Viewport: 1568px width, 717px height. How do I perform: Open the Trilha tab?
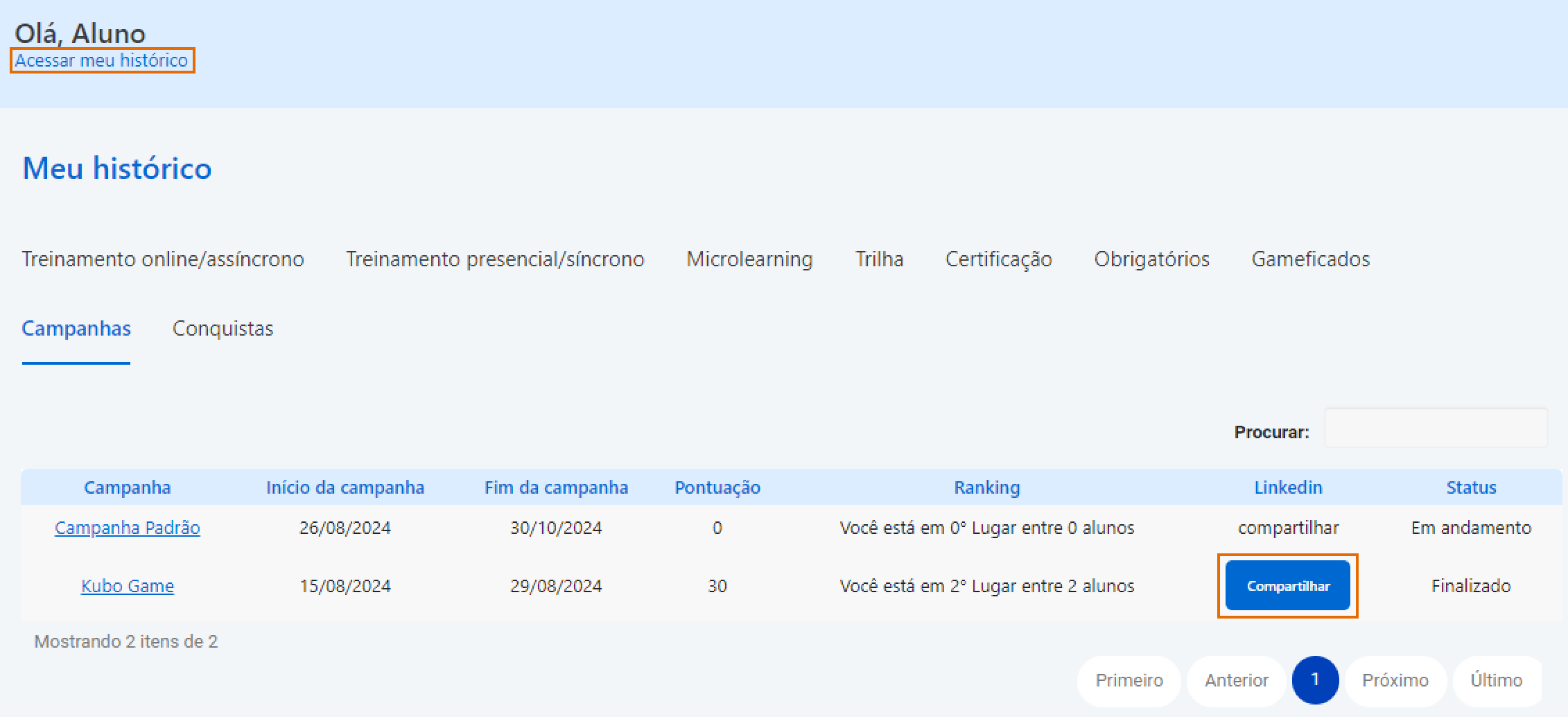point(879,259)
